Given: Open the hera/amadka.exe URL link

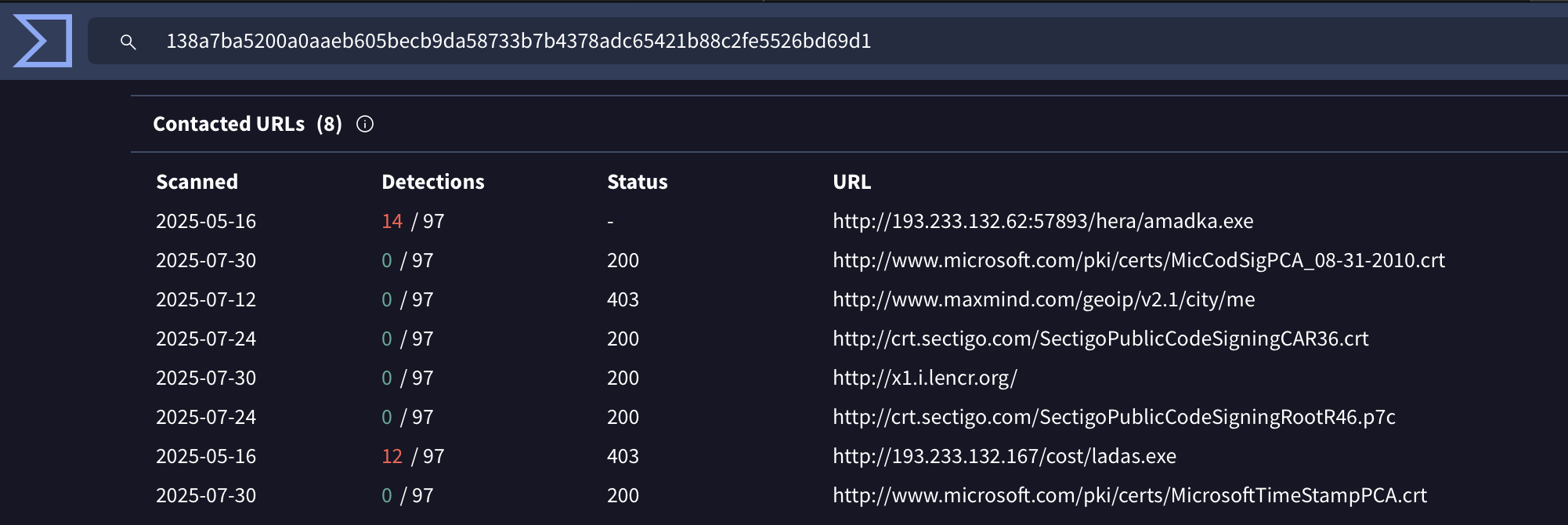Looking at the screenshot, I should [x=1043, y=221].
